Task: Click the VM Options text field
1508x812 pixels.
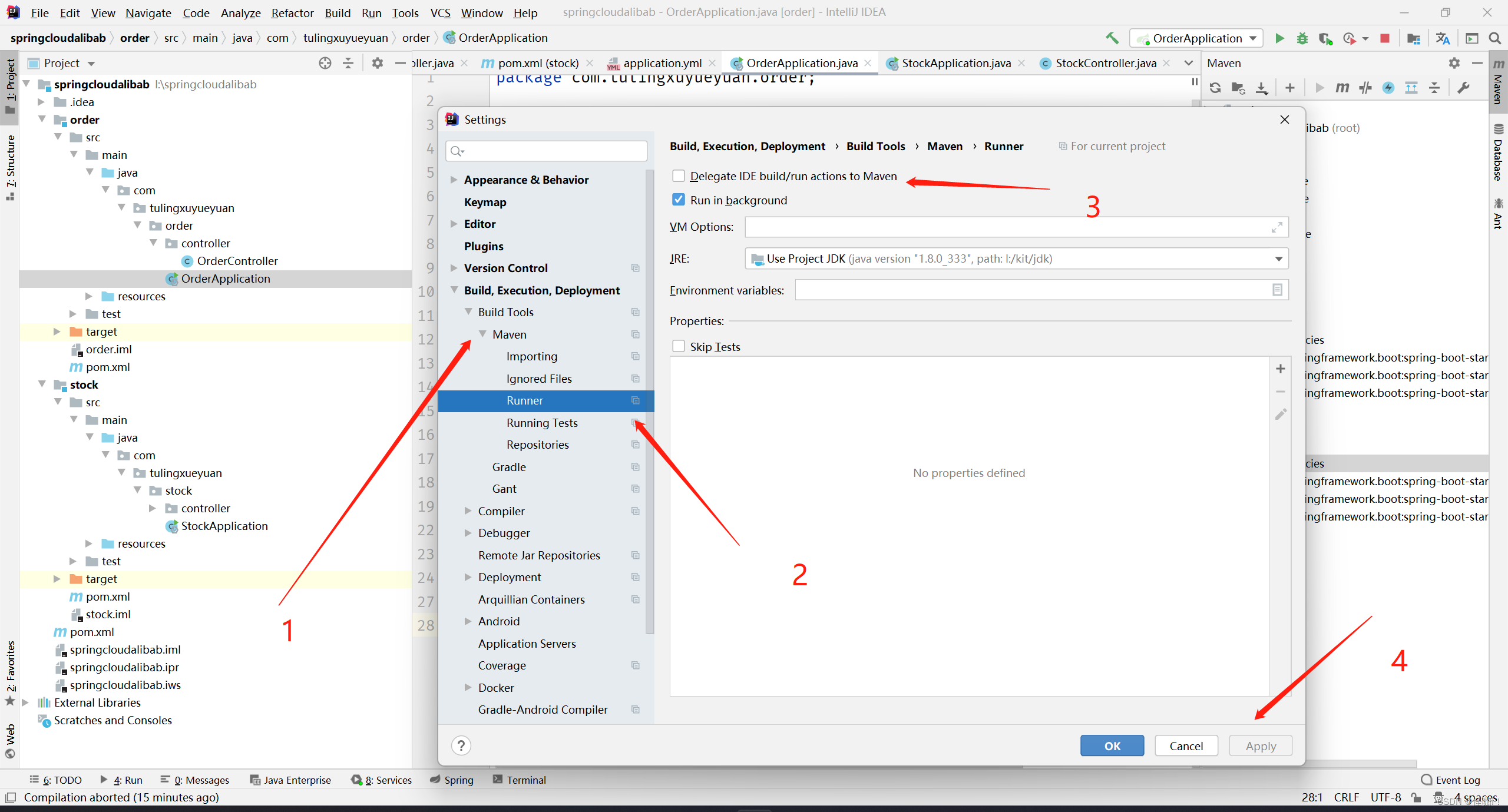Action: coord(1016,227)
